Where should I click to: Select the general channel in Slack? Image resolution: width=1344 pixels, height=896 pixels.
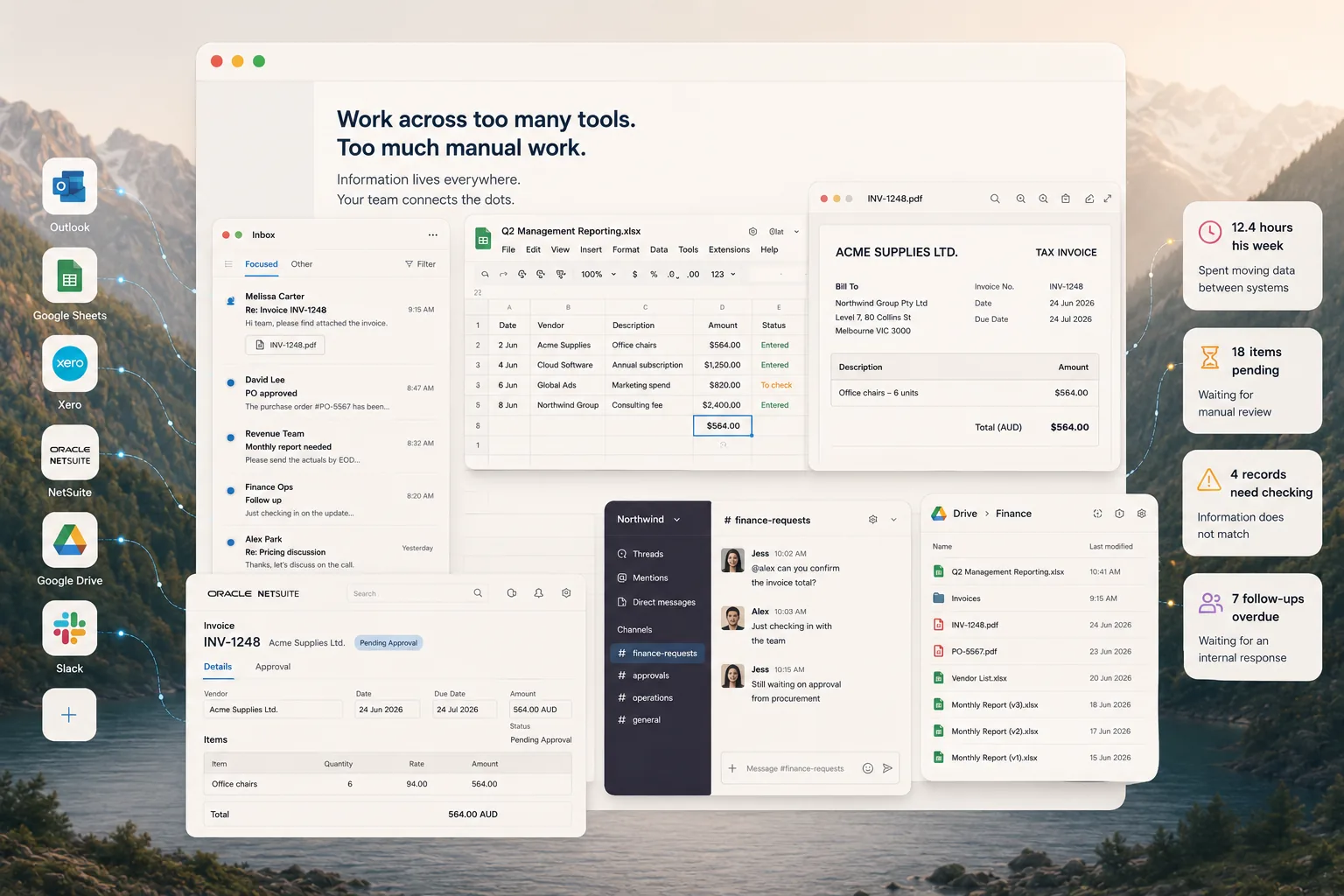pyautogui.click(x=639, y=720)
